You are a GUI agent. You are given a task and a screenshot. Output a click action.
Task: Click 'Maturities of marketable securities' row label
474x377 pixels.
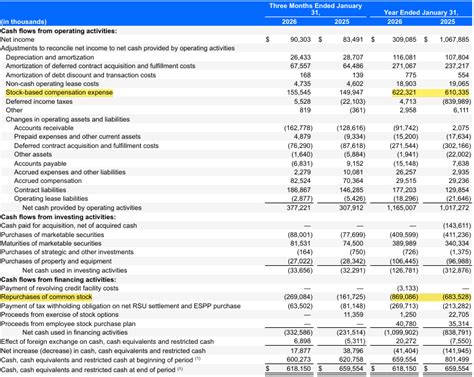click(51, 243)
